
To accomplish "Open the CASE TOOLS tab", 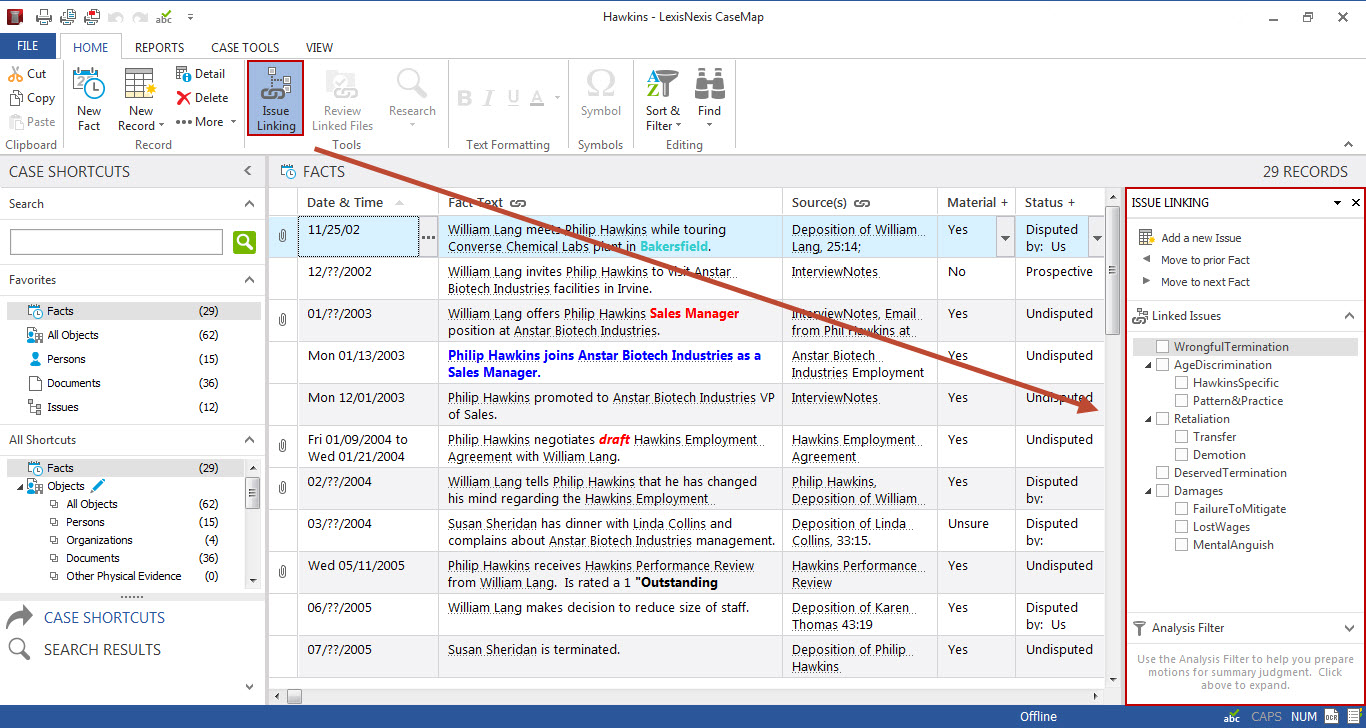I will 245,47.
